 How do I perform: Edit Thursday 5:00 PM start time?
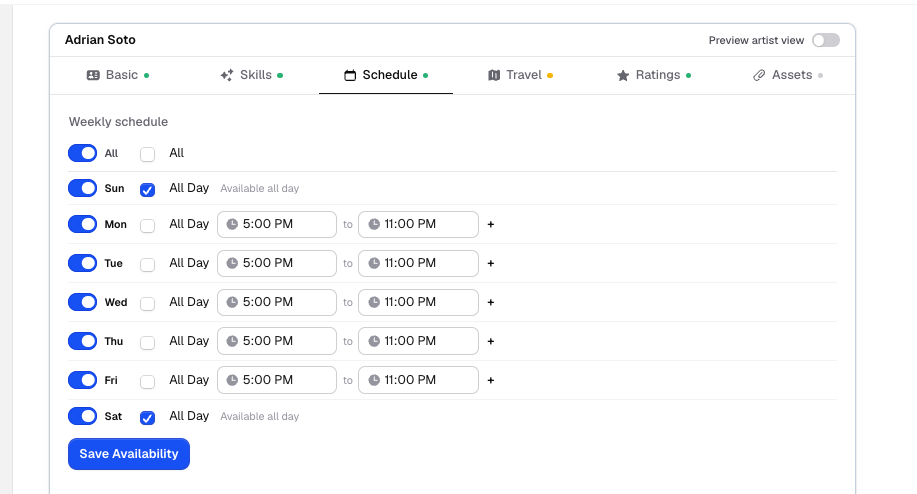277,341
